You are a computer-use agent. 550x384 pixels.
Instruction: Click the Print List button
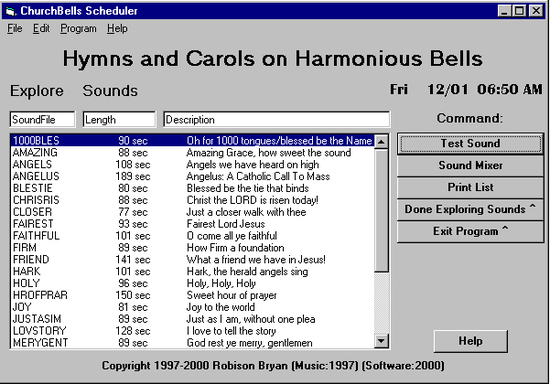pos(470,187)
